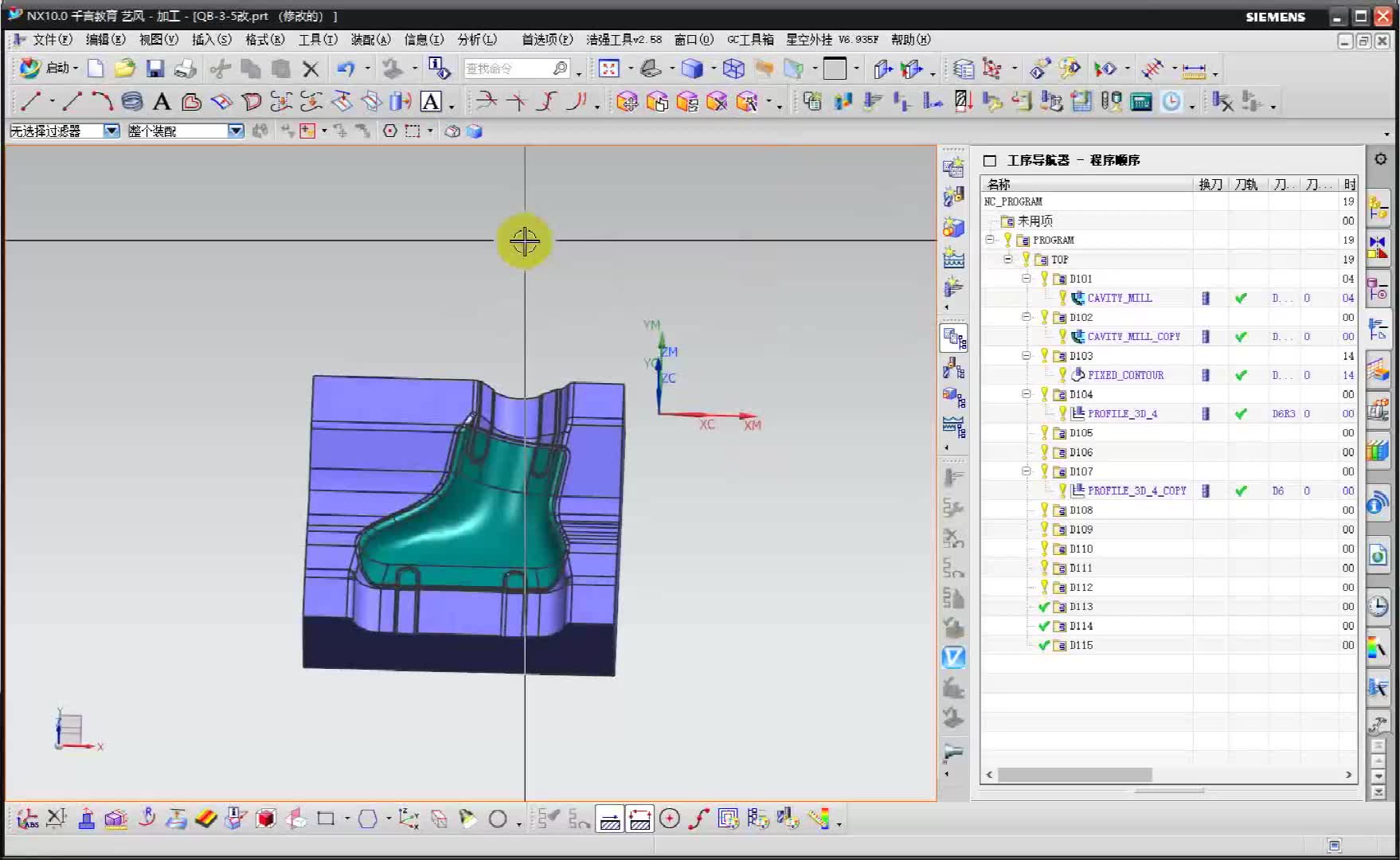Select the Text 'A' curve tool
Viewport: 1400px width, 860px height.
[x=162, y=102]
